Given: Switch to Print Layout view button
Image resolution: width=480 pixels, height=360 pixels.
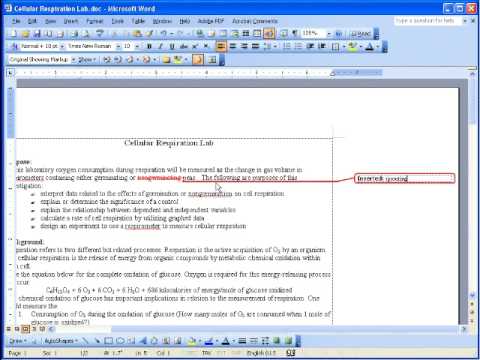Looking at the screenshot, I should 25,329.
